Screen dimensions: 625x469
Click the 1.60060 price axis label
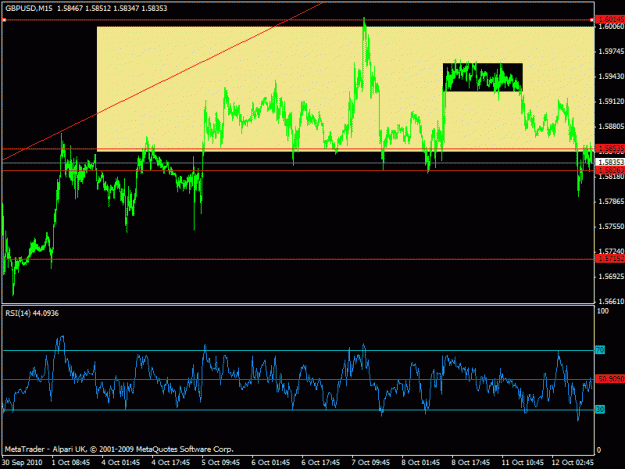coord(611,27)
